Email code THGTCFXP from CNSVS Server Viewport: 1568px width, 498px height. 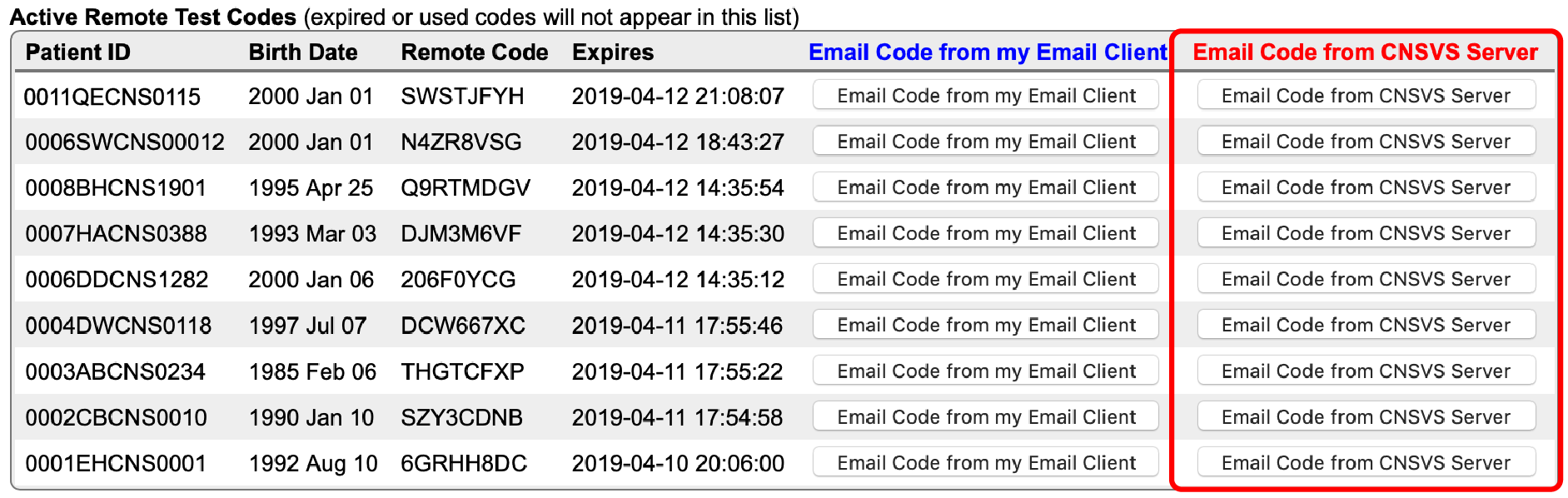pos(1366,371)
